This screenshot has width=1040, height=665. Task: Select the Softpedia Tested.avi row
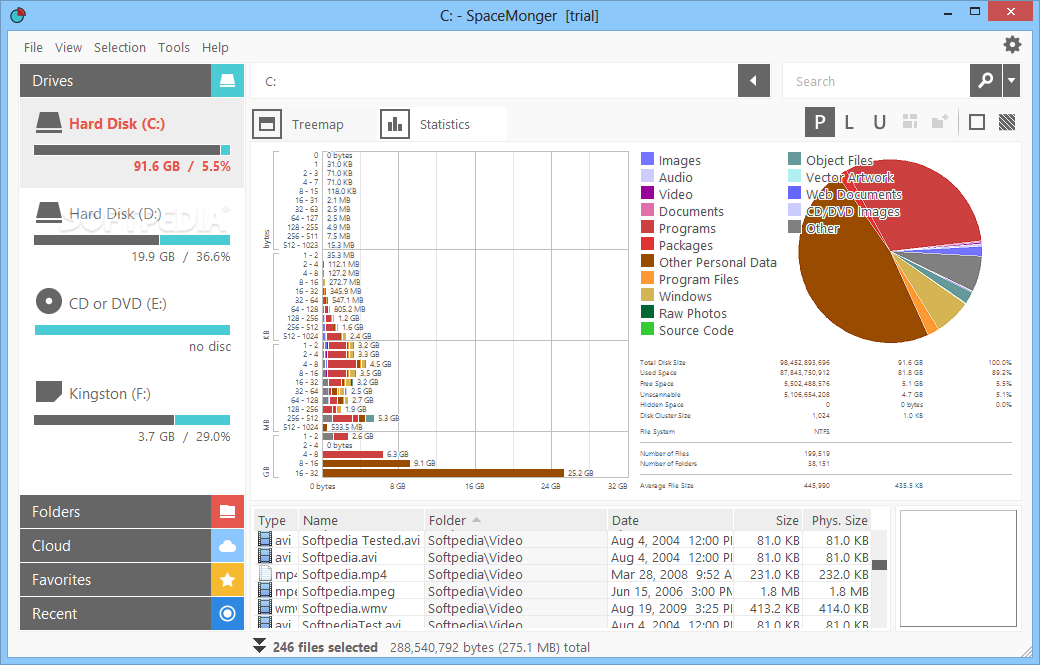[563, 540]
